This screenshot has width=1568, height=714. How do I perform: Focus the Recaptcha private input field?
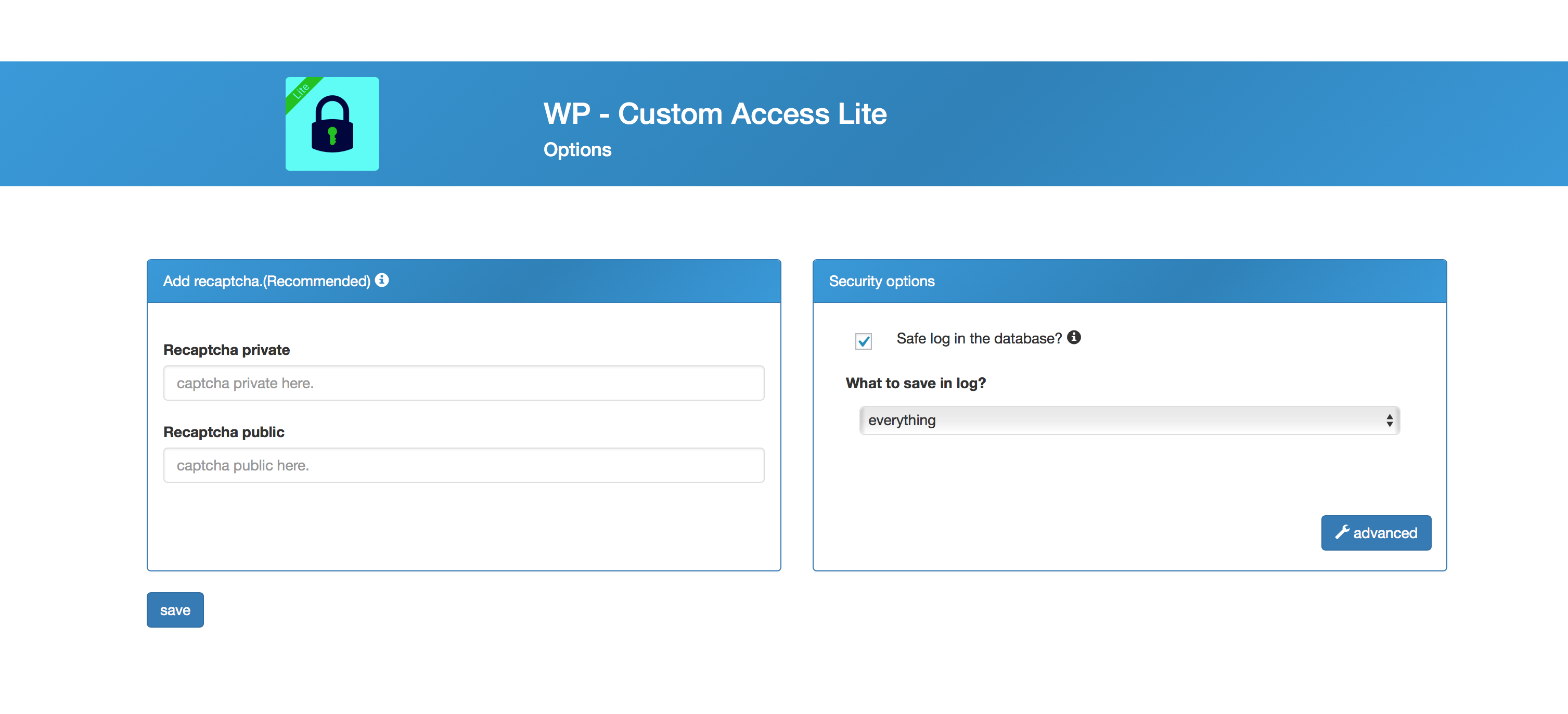pos(464,383)
